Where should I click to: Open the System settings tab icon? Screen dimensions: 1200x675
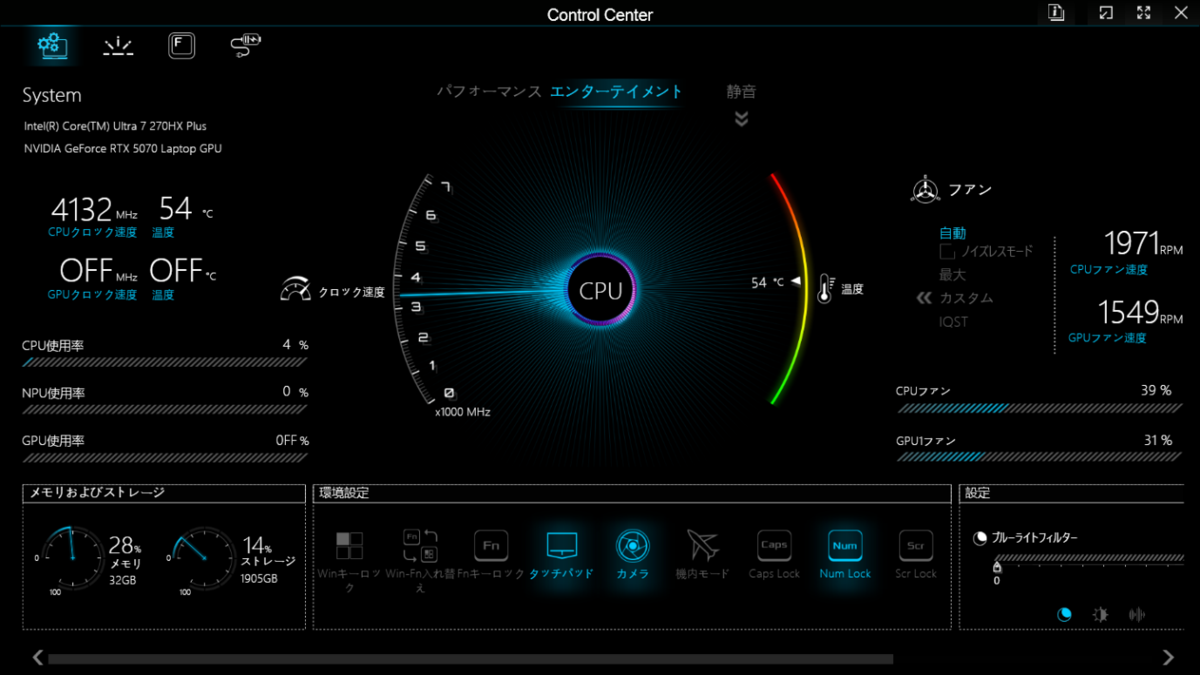[x=51, y=45]
